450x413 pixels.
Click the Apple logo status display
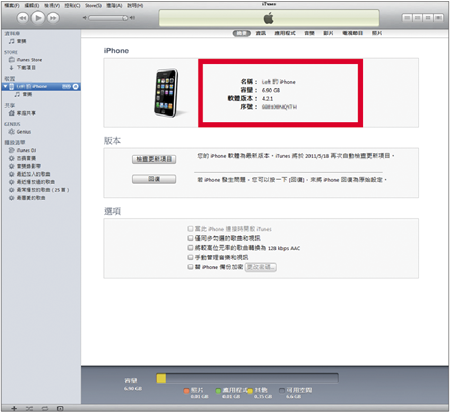(269, 18)
